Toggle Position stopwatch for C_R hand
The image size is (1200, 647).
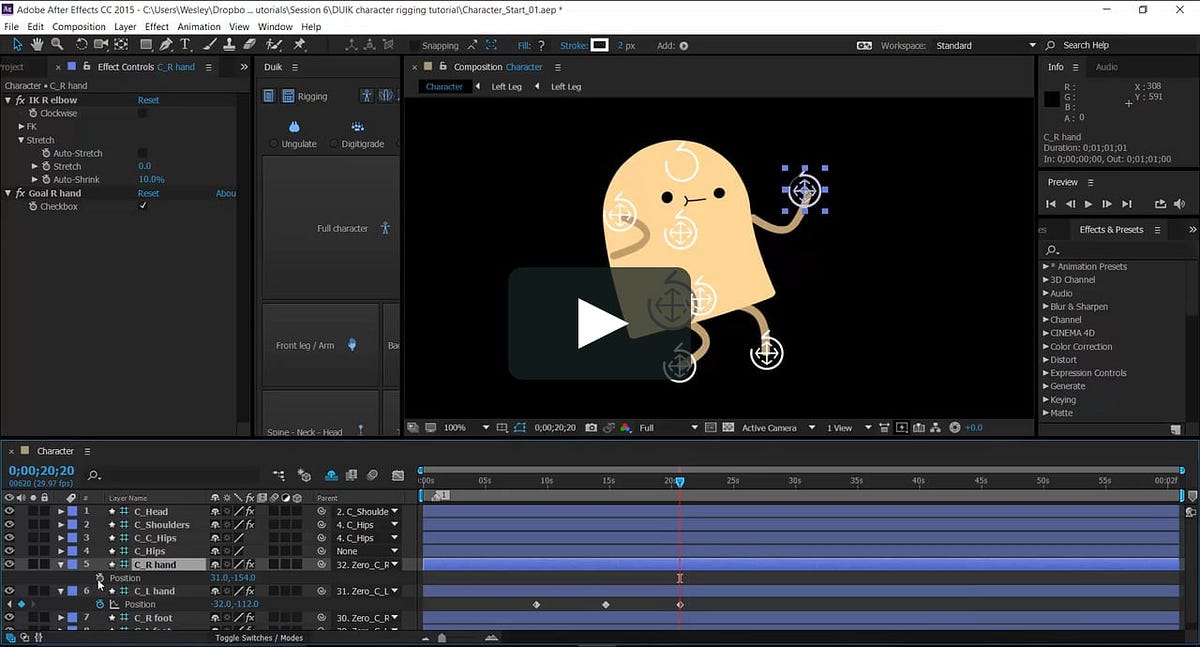point(100,578)
